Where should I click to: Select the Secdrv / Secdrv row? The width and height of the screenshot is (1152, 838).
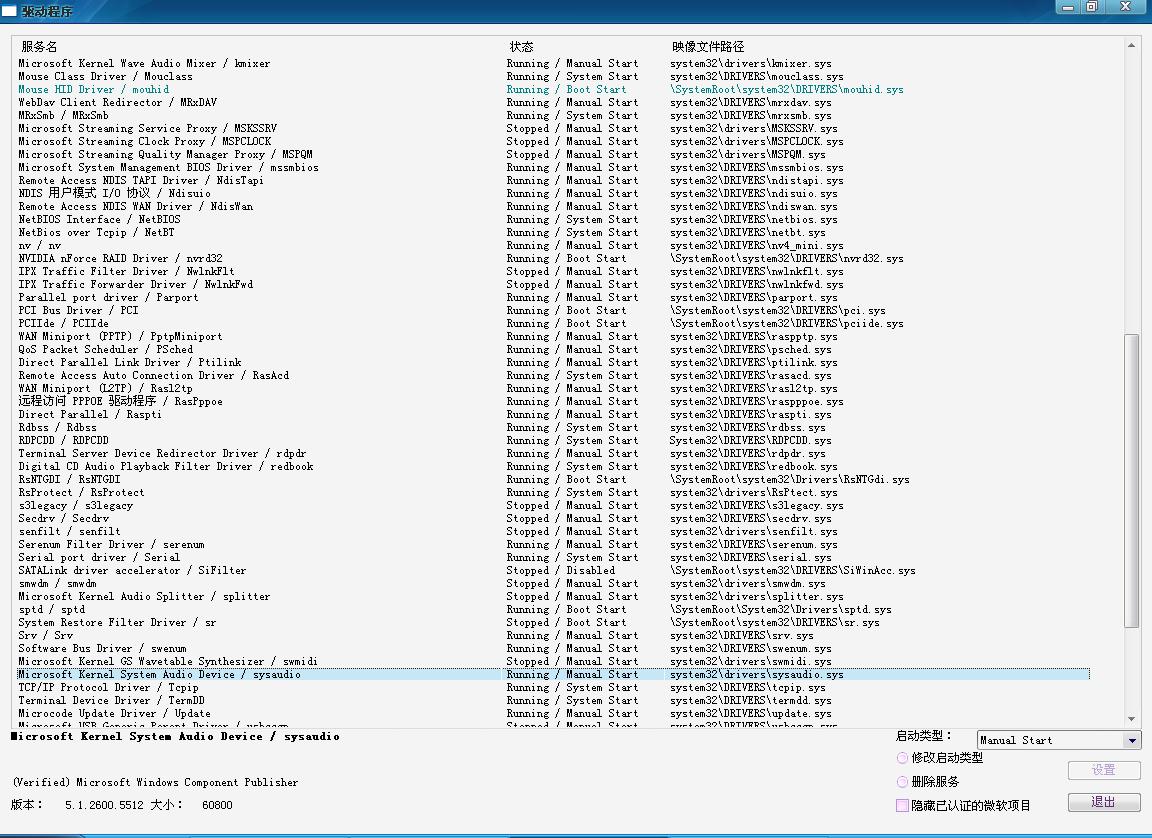pos(553,519)
